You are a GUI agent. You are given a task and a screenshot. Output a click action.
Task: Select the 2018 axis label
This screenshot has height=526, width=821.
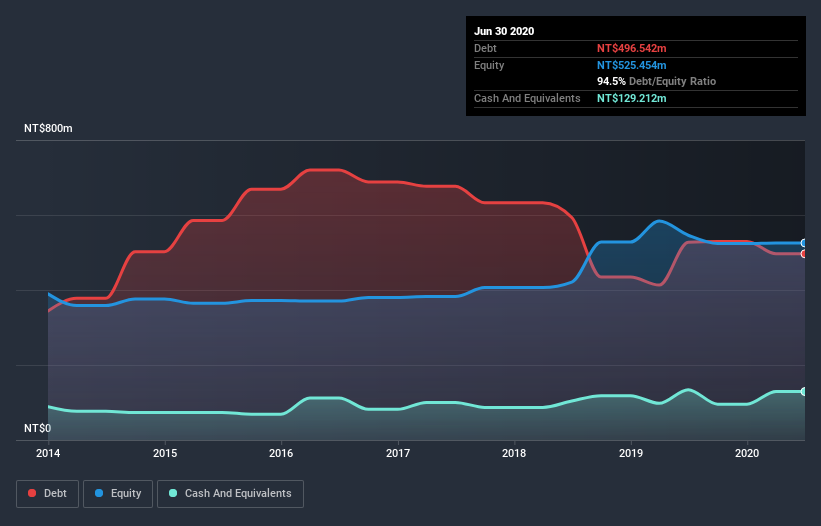click(514, 453)
